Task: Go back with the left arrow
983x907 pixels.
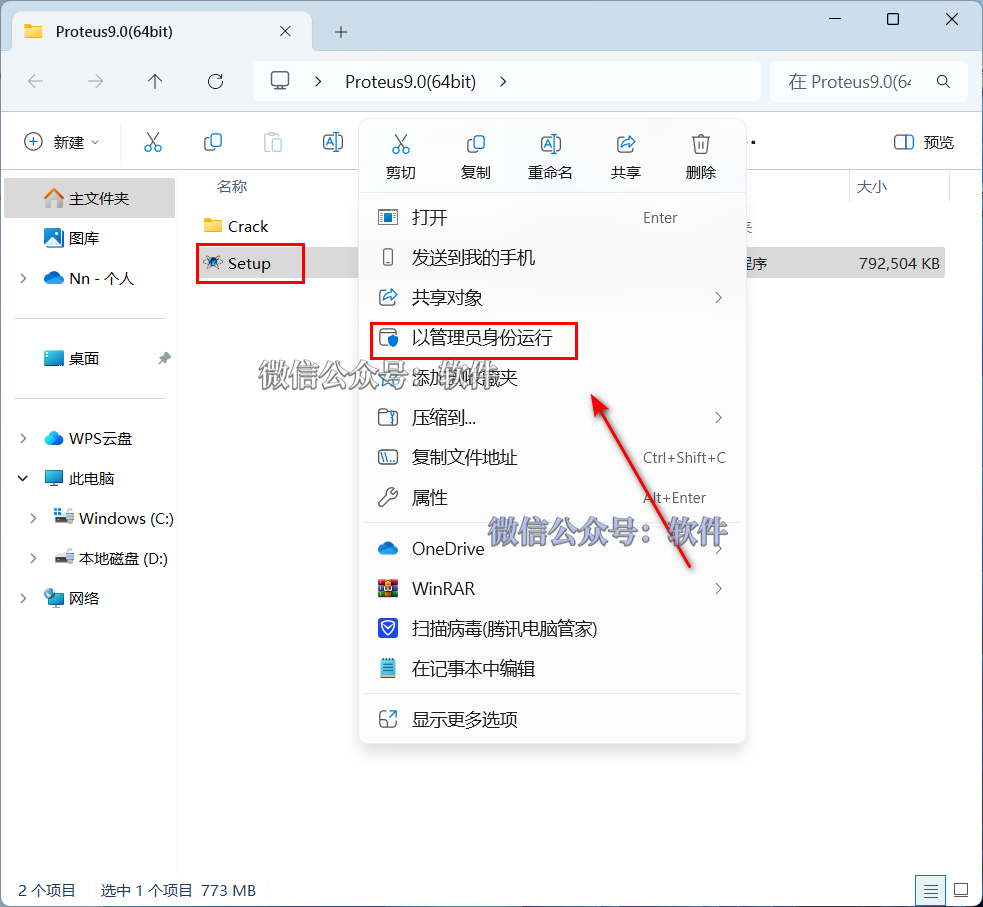Action: tap(36, 81)
